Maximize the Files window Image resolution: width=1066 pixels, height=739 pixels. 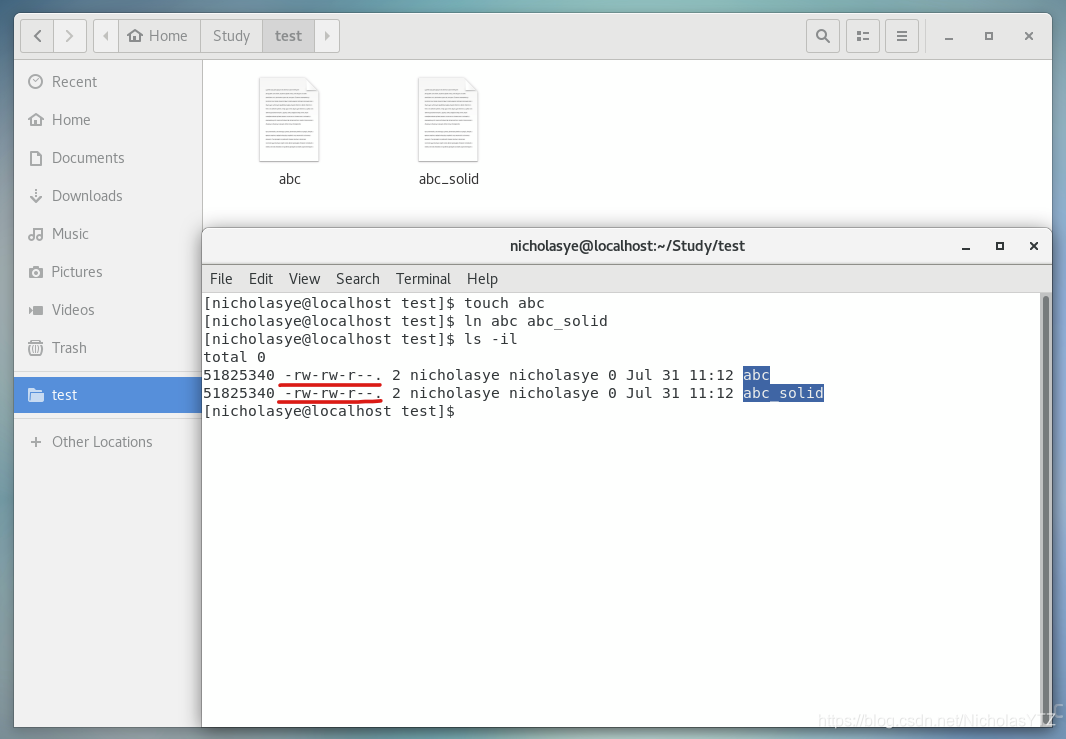[x=989, y=36]
